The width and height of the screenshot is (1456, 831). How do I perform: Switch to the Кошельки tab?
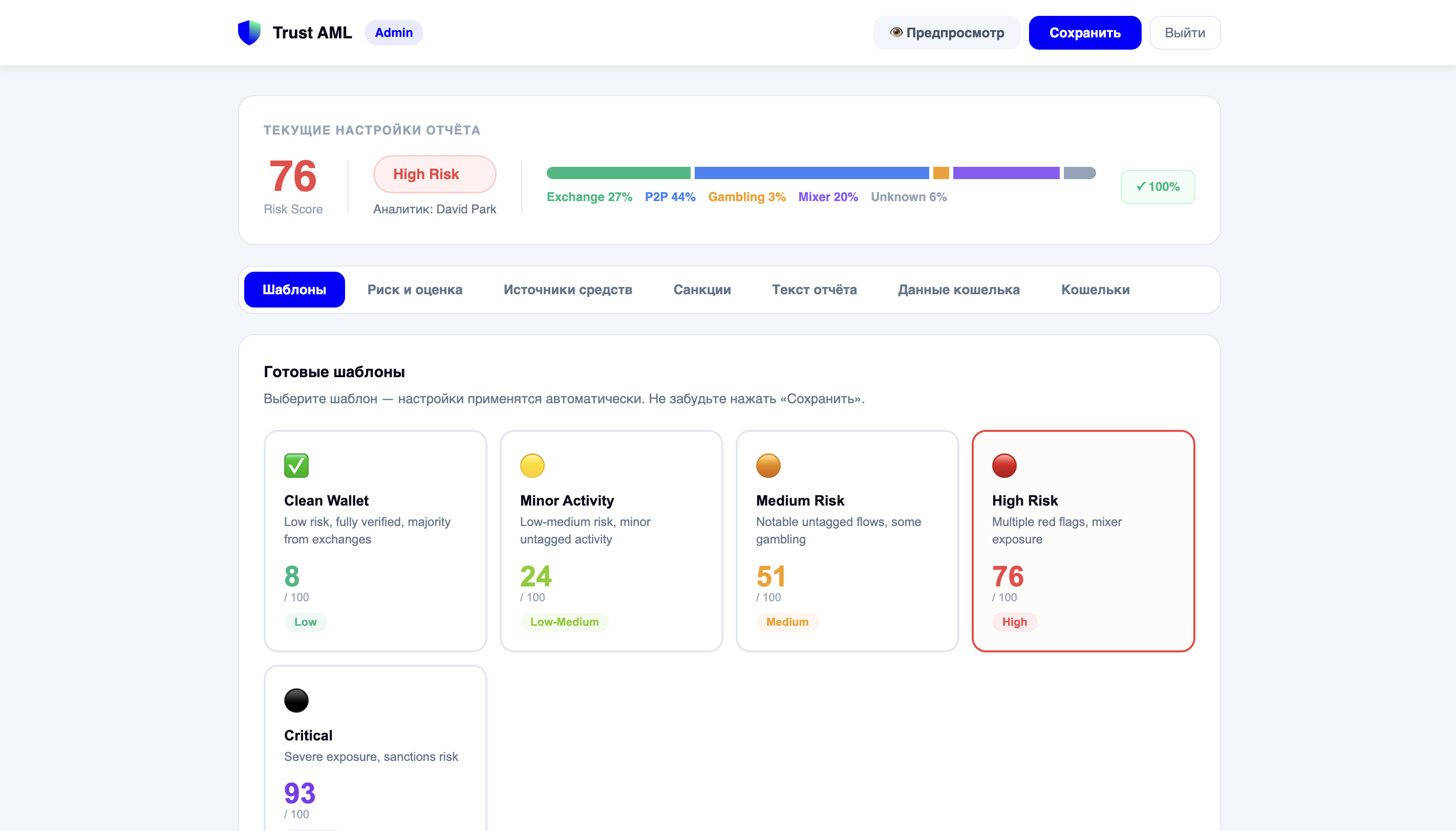[1095, 290]
